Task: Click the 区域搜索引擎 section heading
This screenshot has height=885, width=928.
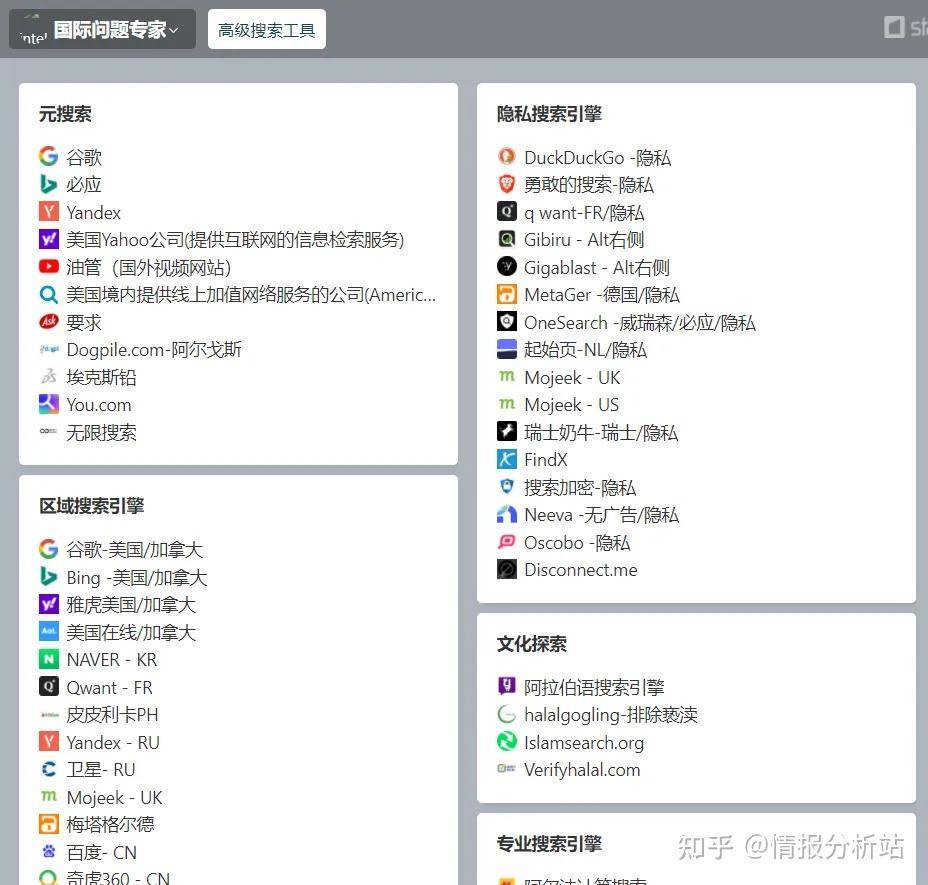Action: [92, 506]
